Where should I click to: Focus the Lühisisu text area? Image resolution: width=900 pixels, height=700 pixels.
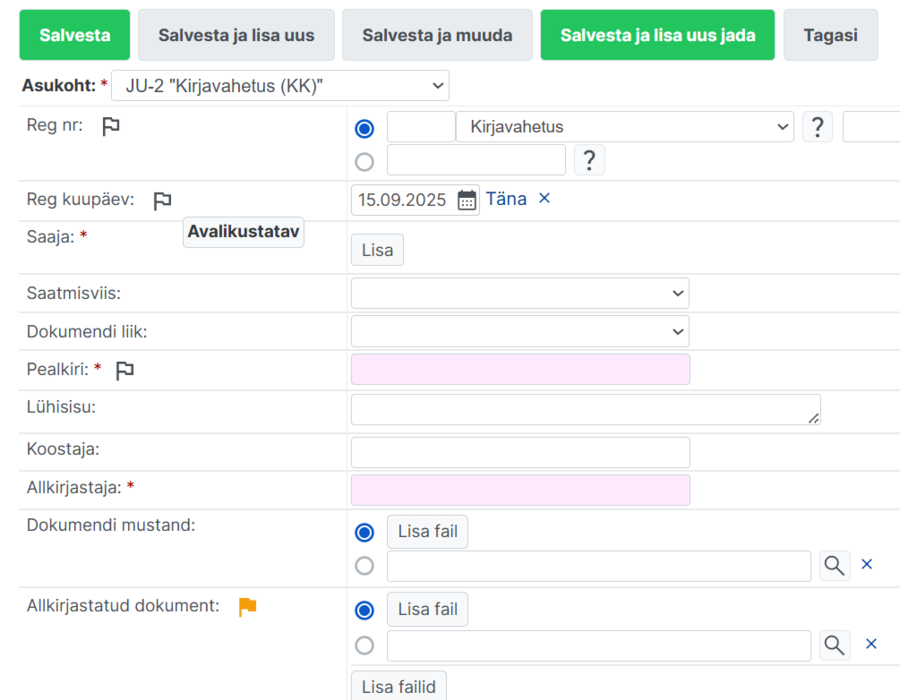[x=586, y=410]
